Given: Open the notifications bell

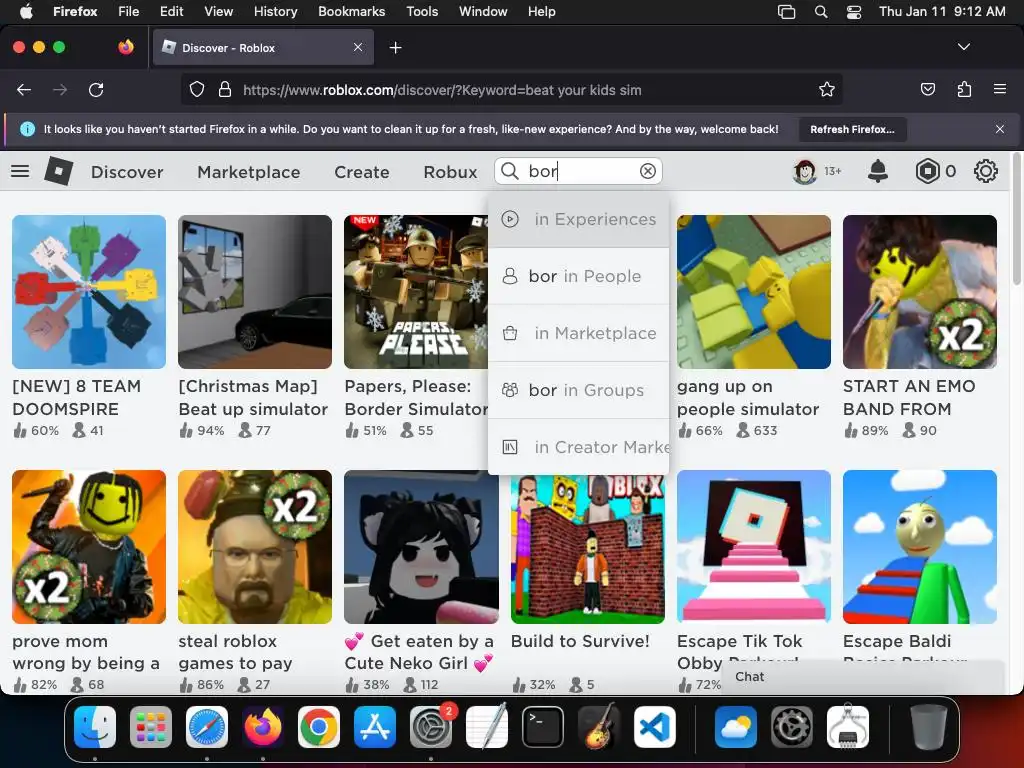Looking at the screenshot, I should pos(878,171).
